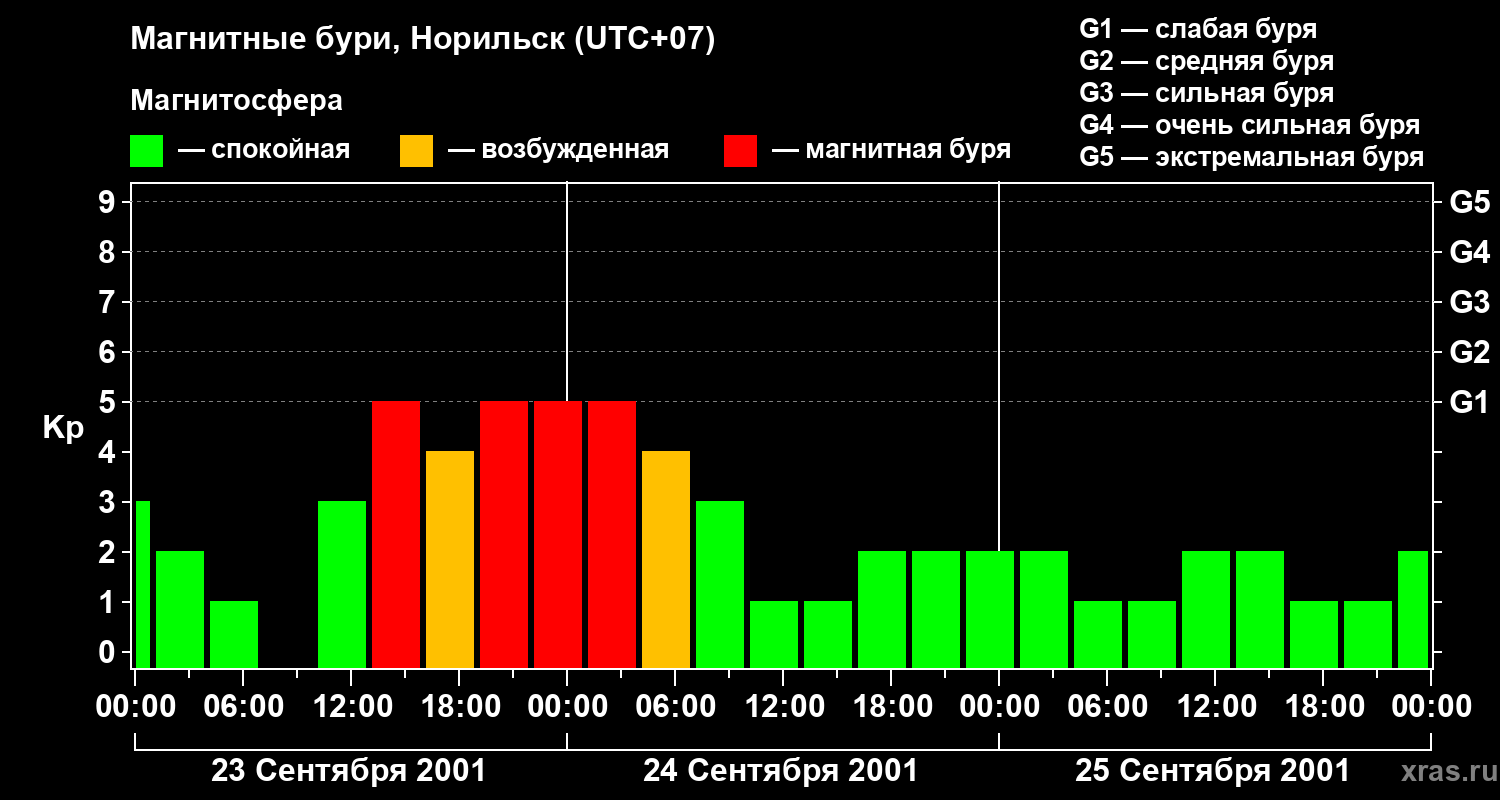Viewport: 1500px width, 800px height.
Task: Click the green Kp 3 bar on 24 September
Action: click(x=720, y=584)
